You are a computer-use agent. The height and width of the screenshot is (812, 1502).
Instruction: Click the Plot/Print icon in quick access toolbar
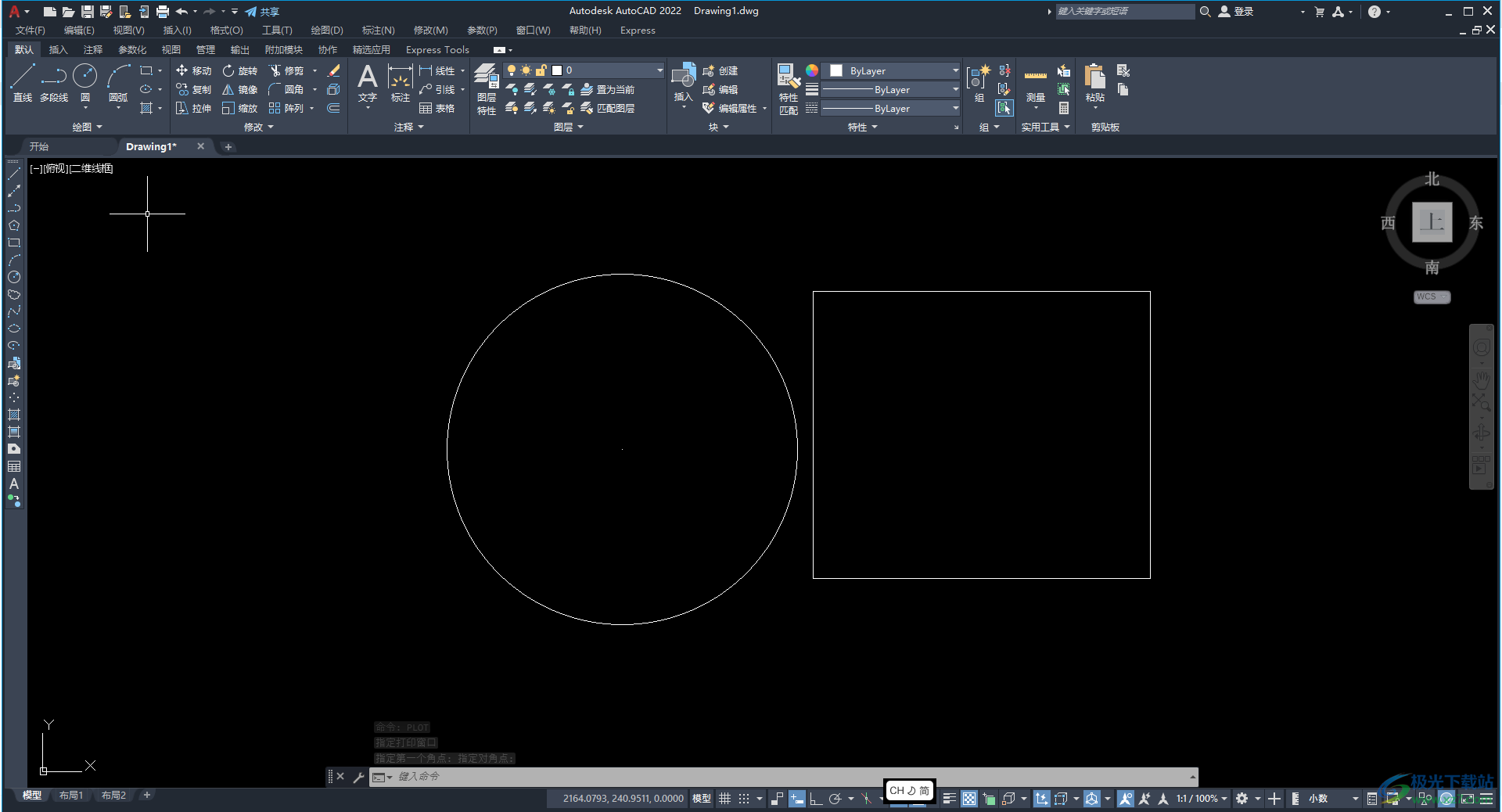point(163,12)
